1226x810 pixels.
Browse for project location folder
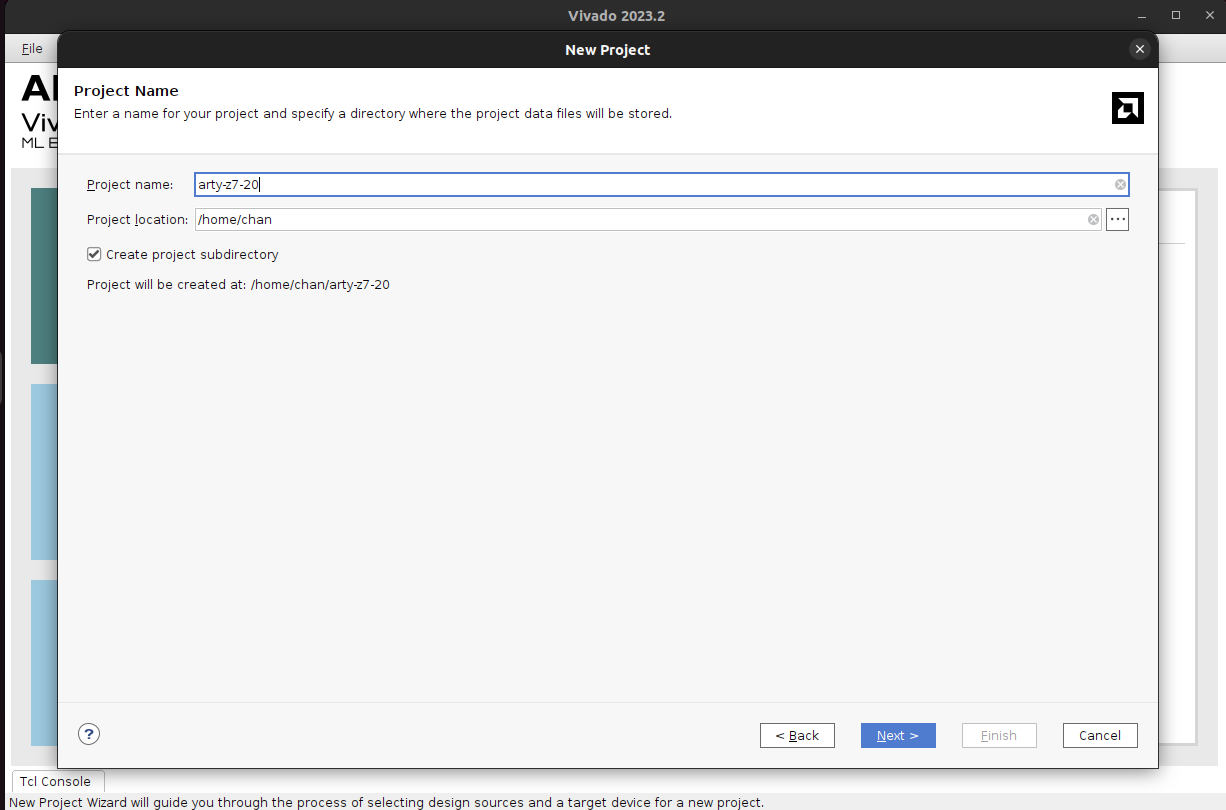pos(1117,220)
